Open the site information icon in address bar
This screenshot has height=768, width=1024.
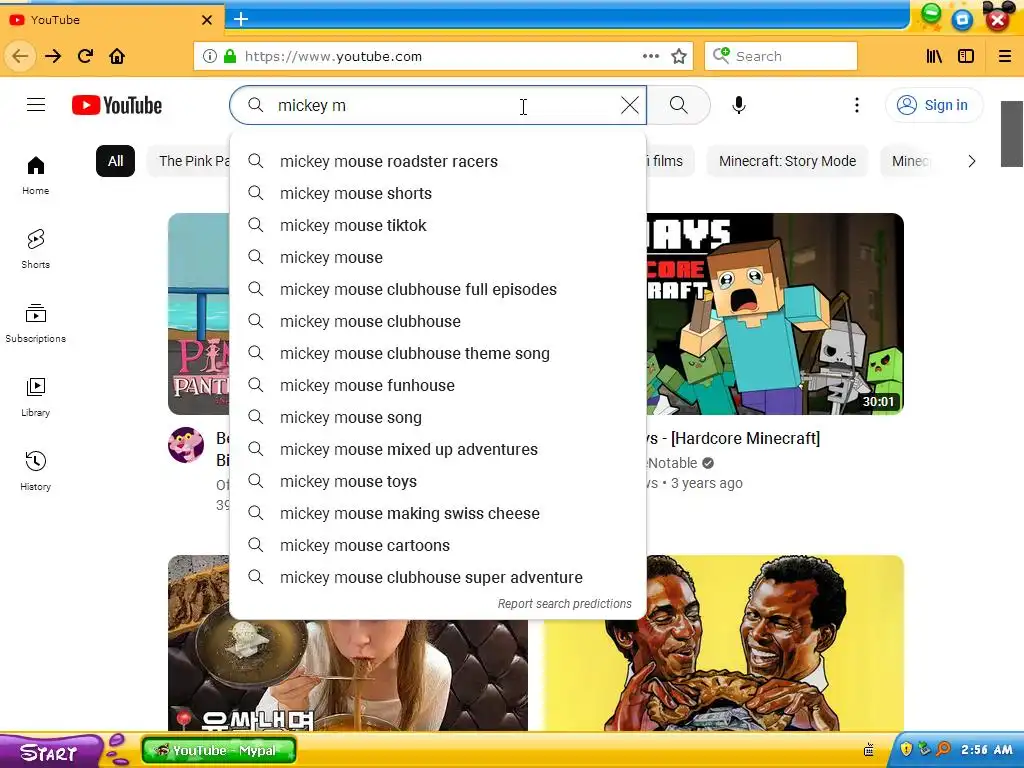coord(210,56)
